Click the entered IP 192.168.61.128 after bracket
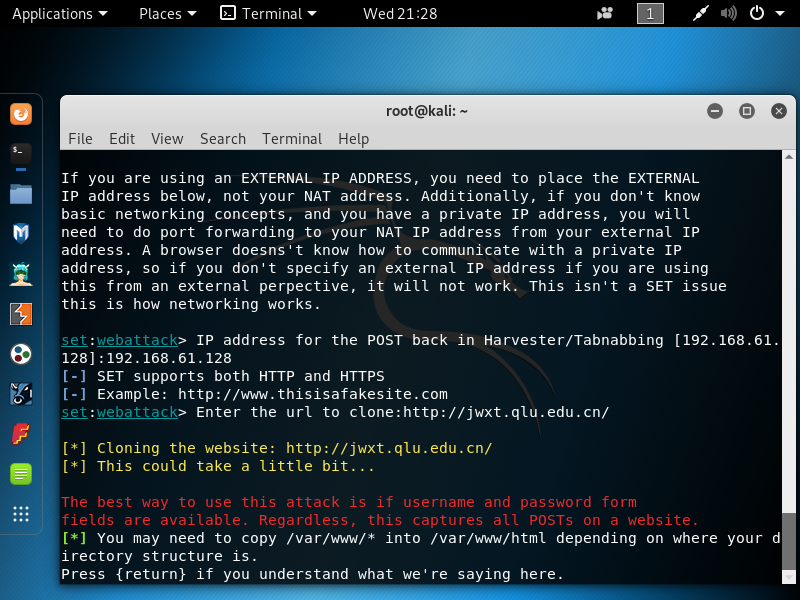 tap(169, 358)
